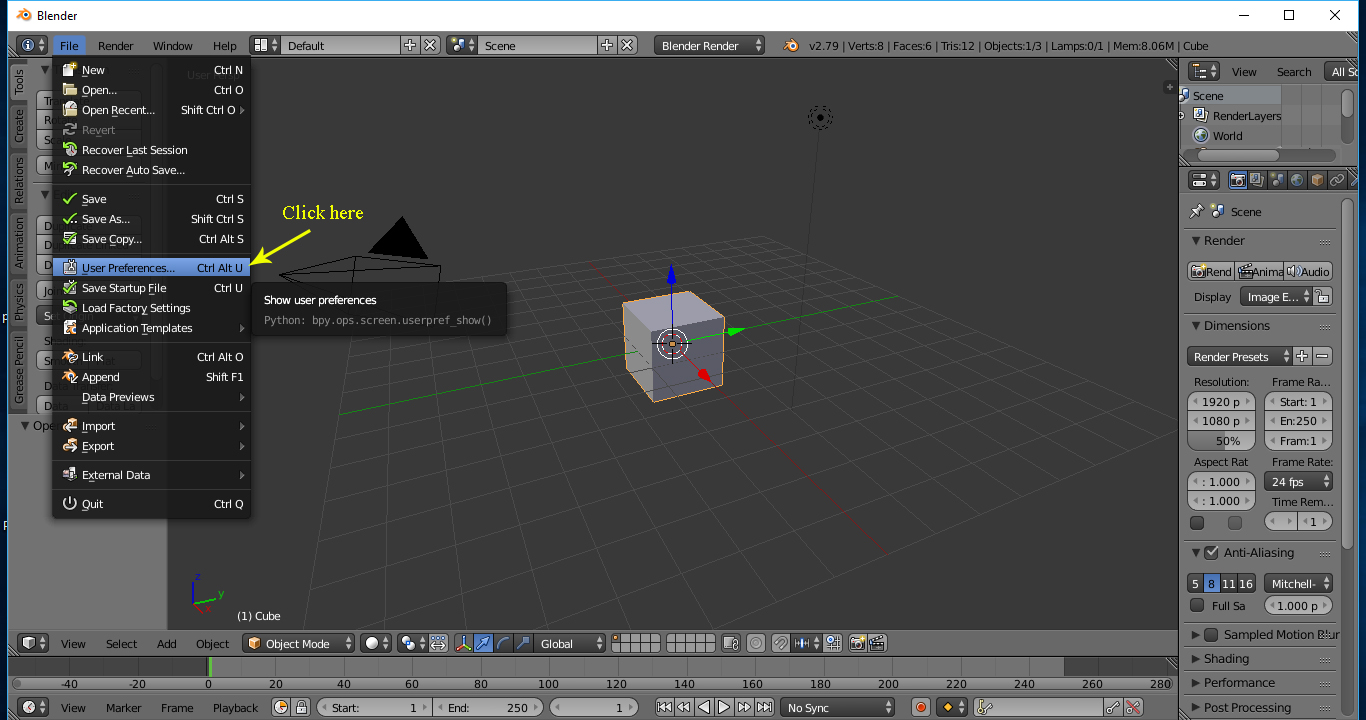
Task: Open the World properties tab icon
Action: 1296,179
